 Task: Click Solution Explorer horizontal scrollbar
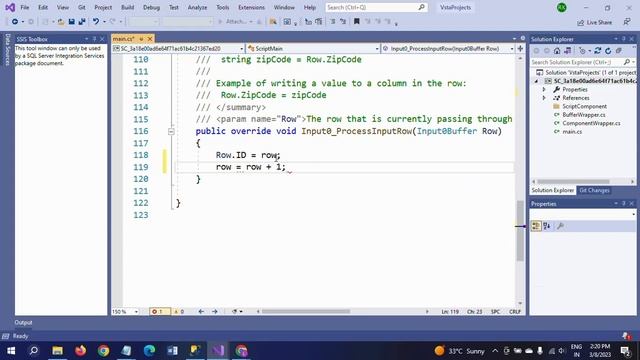(573, 182)
